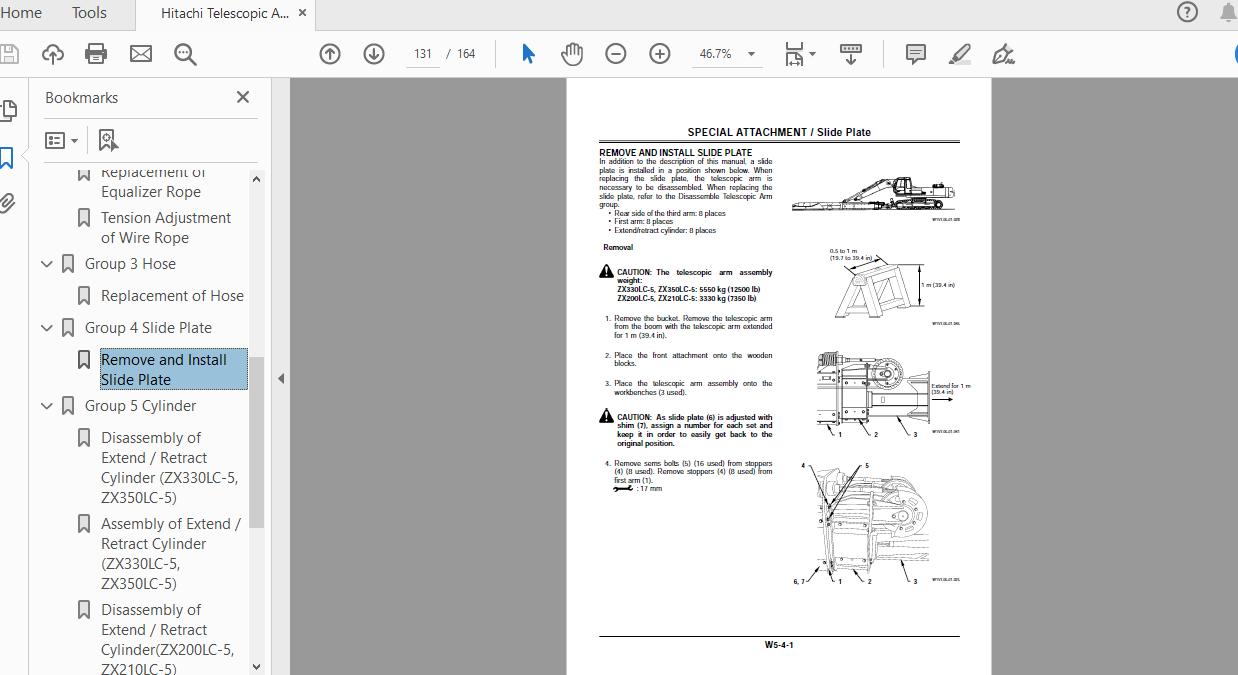Select the Hand tool
This screenshot has width=1238, height=675.
572,53
